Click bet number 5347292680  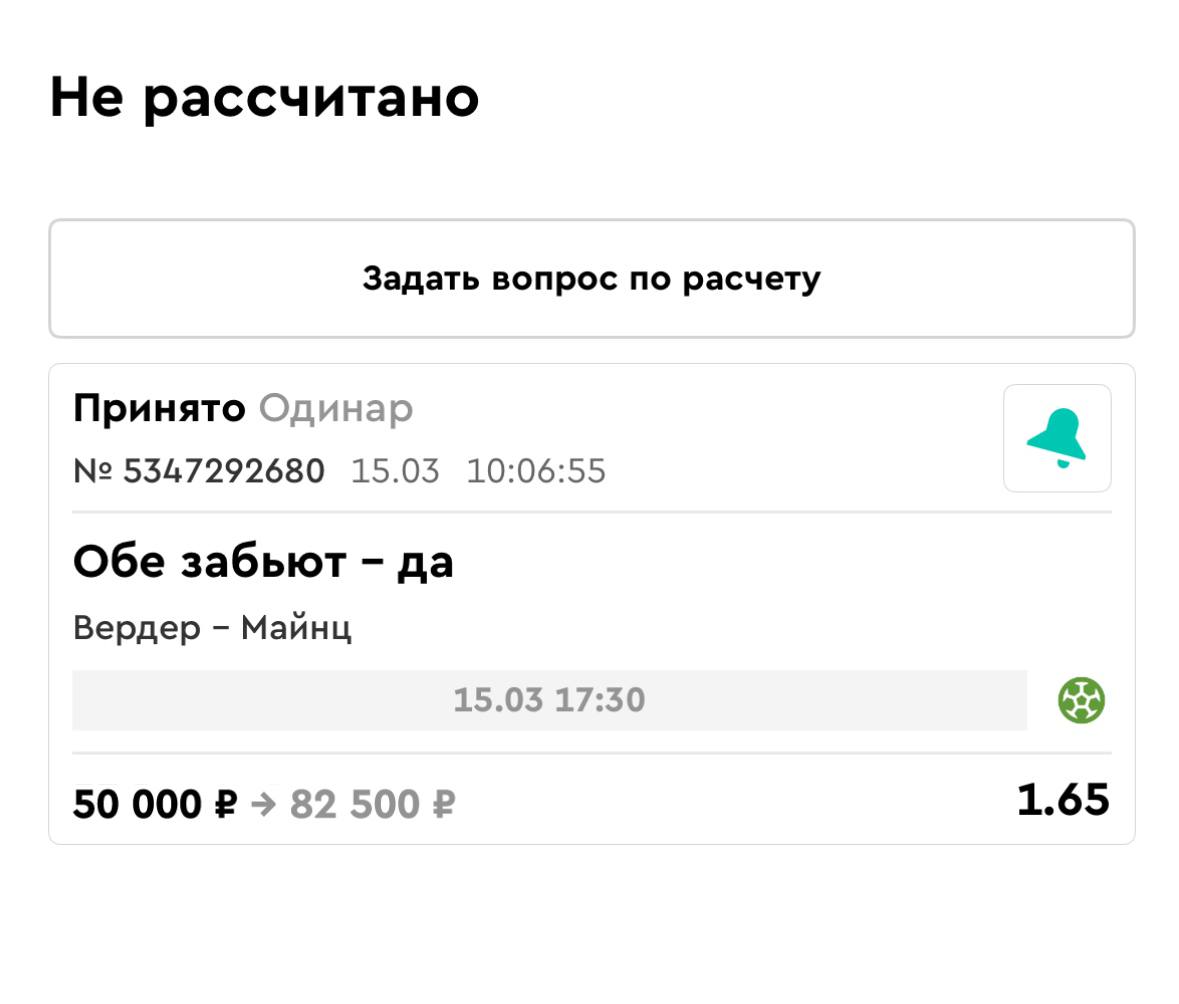(x=223, y=471)
